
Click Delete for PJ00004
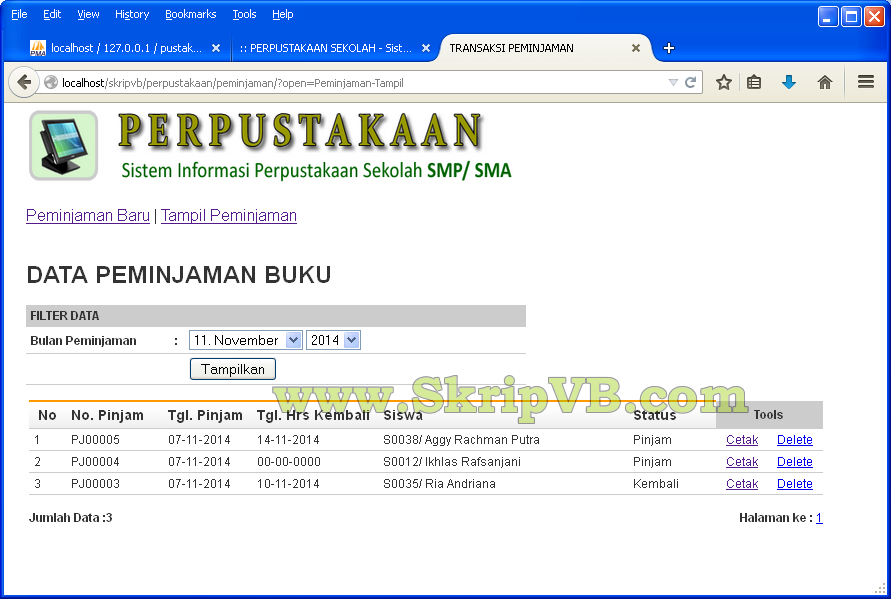(x=794, y=462)
